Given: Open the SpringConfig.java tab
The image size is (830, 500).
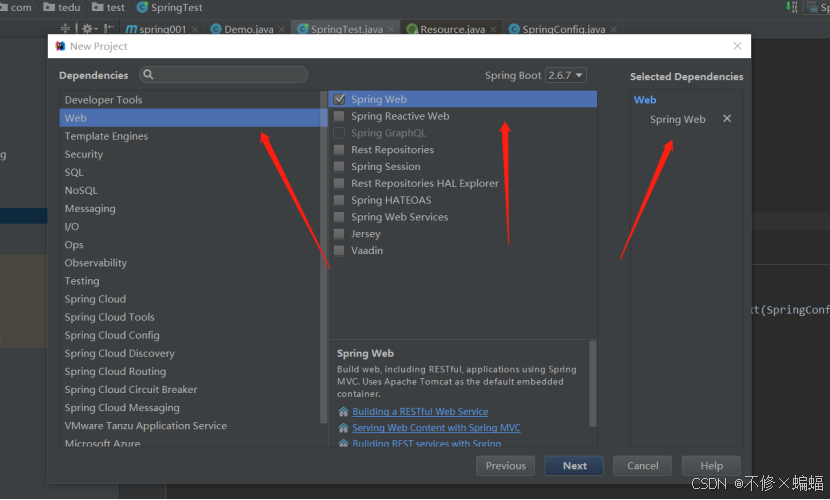Looking at the screenshot, I should [563, 30].
